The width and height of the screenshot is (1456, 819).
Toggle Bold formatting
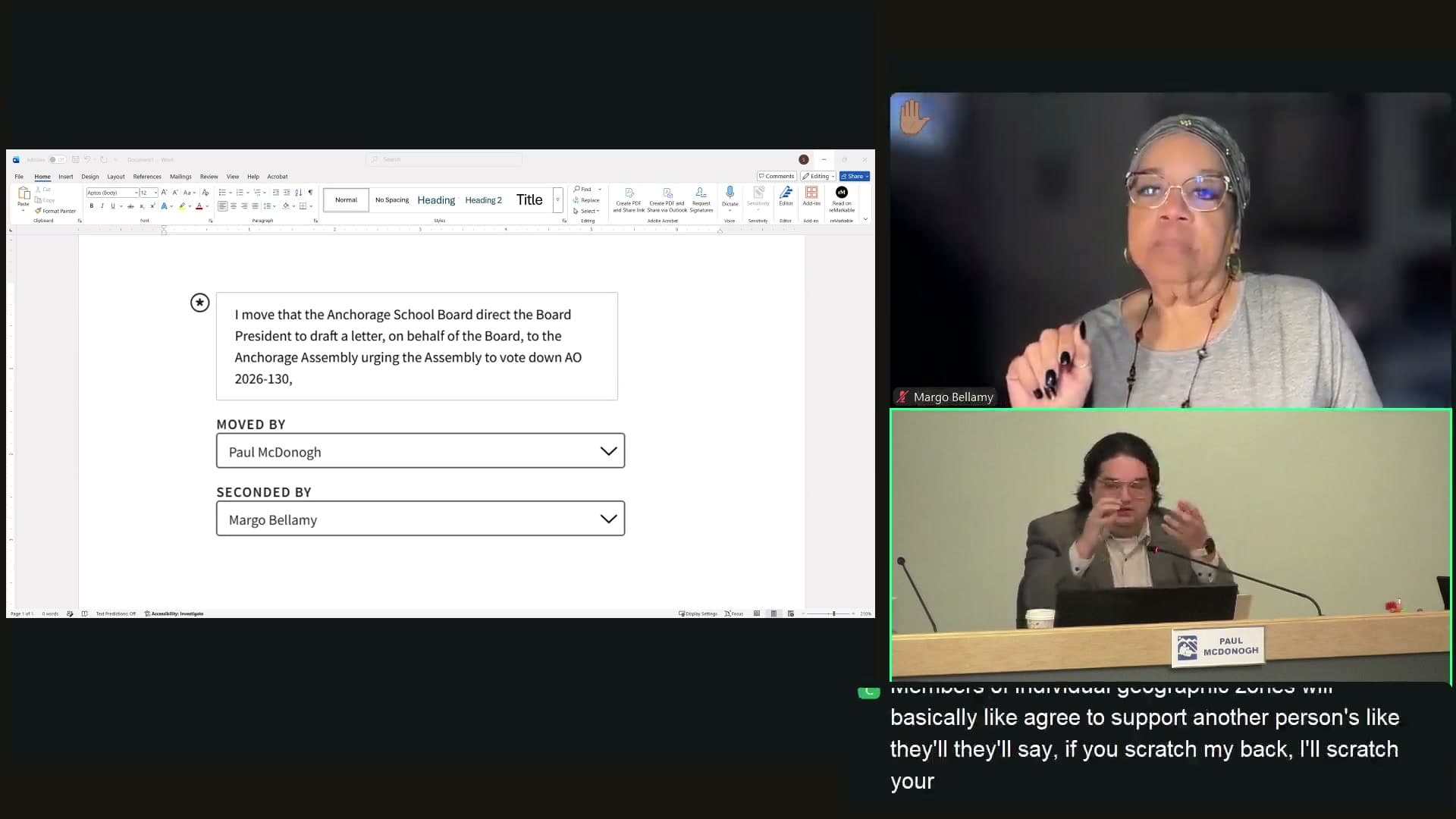[x=92, y=206]
